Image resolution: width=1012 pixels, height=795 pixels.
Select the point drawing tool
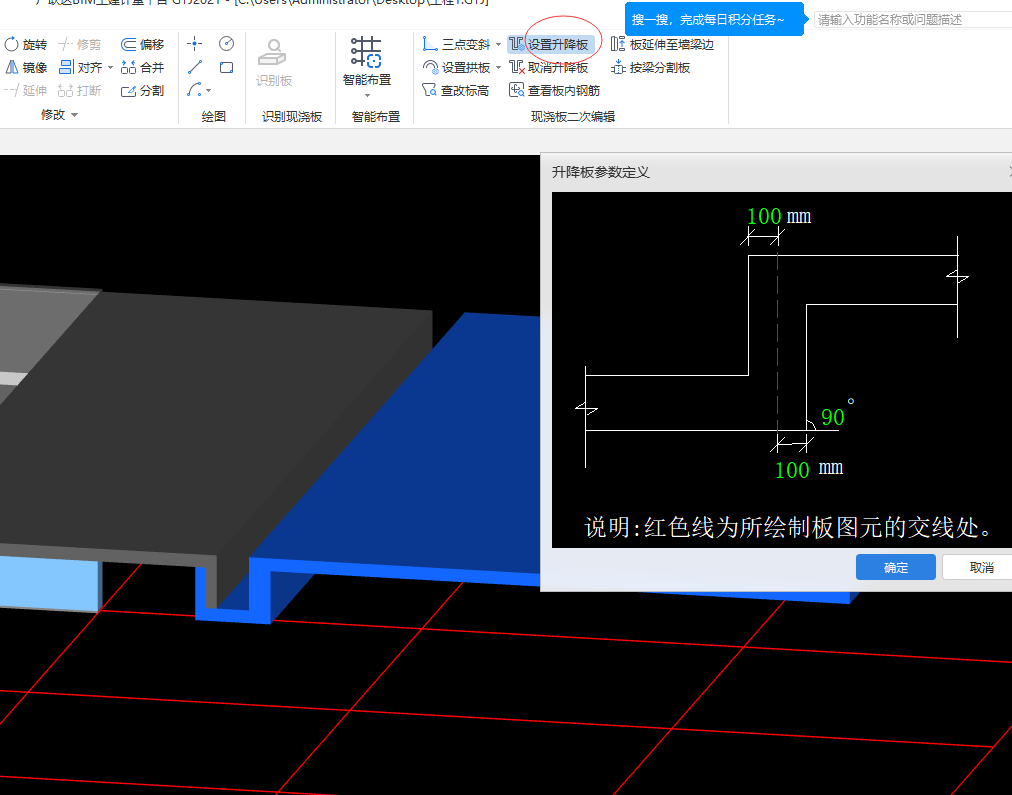(194, 44)
